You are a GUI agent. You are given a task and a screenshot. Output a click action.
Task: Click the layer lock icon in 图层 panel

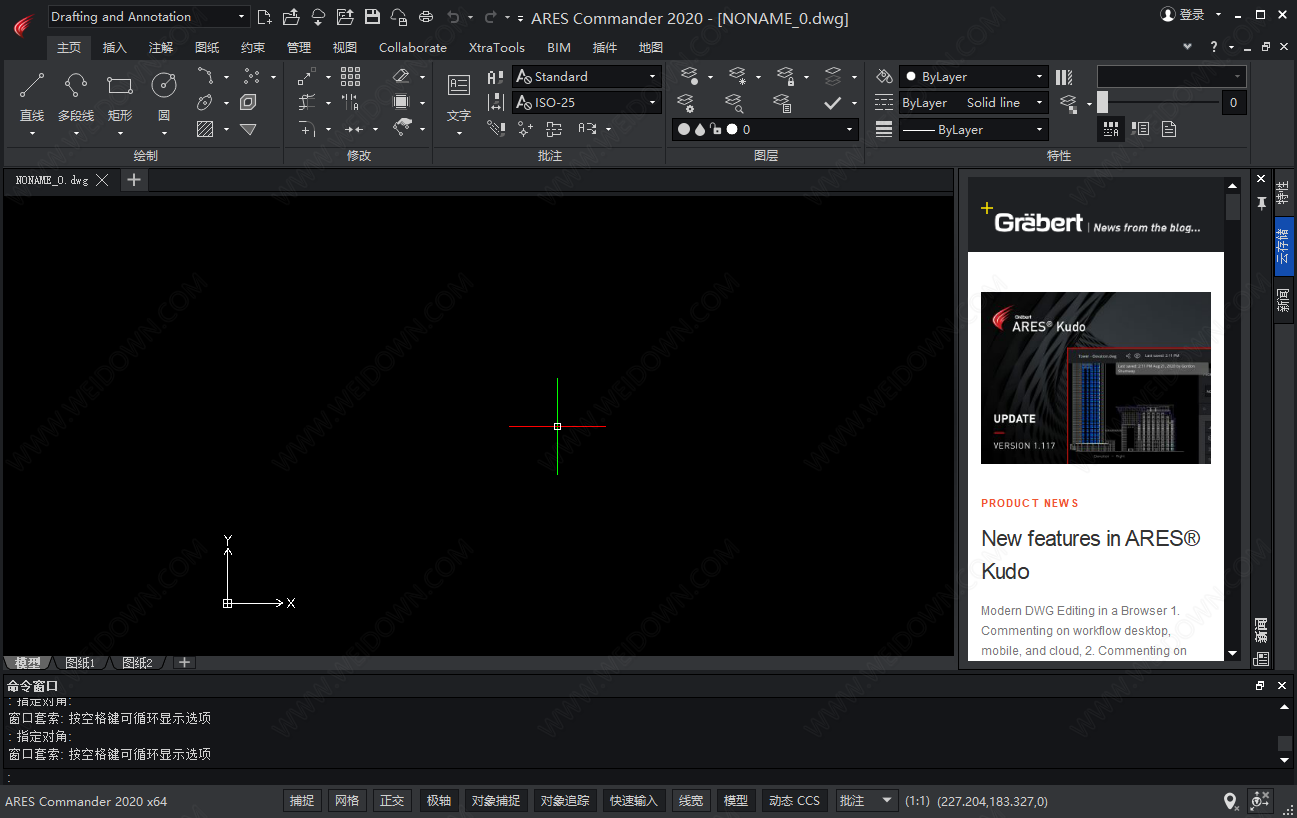785,76
